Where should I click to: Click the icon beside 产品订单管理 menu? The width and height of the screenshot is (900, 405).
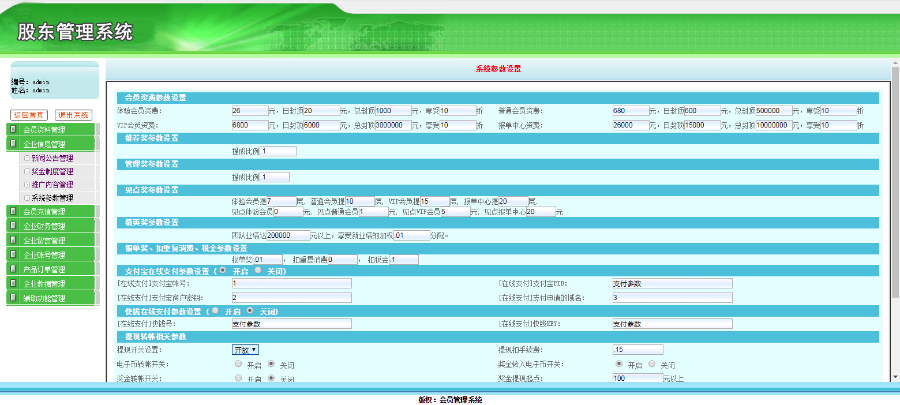13,269
